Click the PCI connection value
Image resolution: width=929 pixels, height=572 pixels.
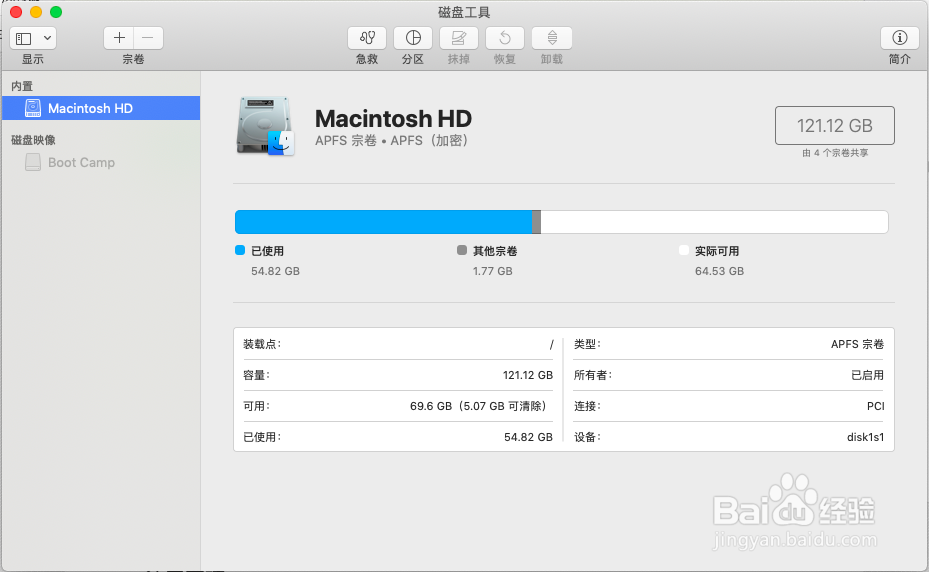(875, 406)
